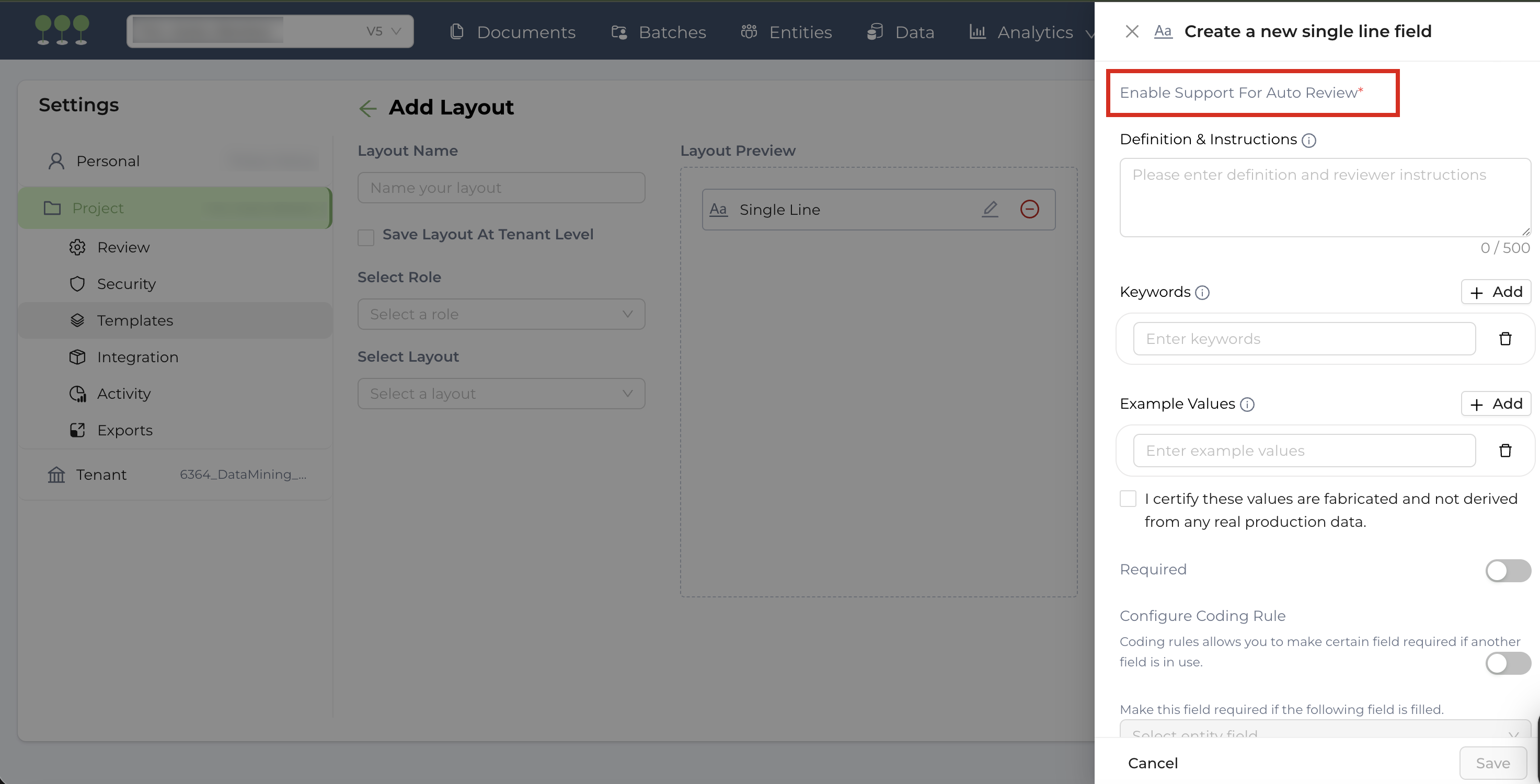Check Save Layout At Tenant Level
The width and height of the screenshot is (1540, 784).
(x=366, y=237)
